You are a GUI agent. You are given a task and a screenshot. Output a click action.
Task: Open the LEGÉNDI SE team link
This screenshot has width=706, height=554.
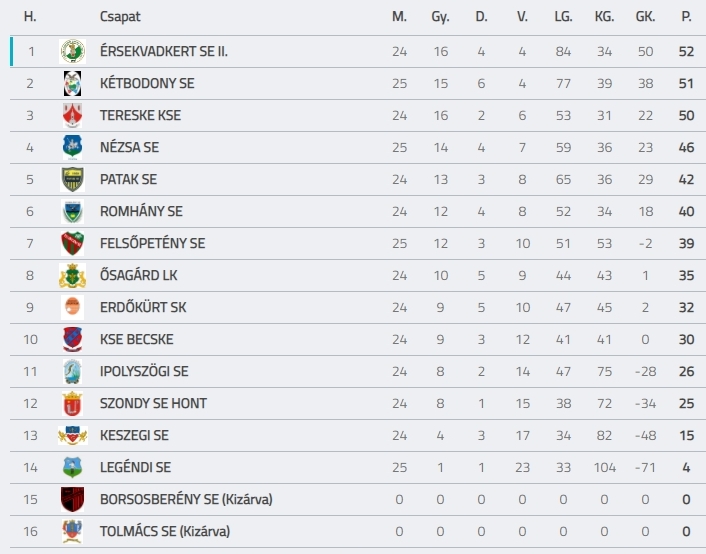pos(136,467)
